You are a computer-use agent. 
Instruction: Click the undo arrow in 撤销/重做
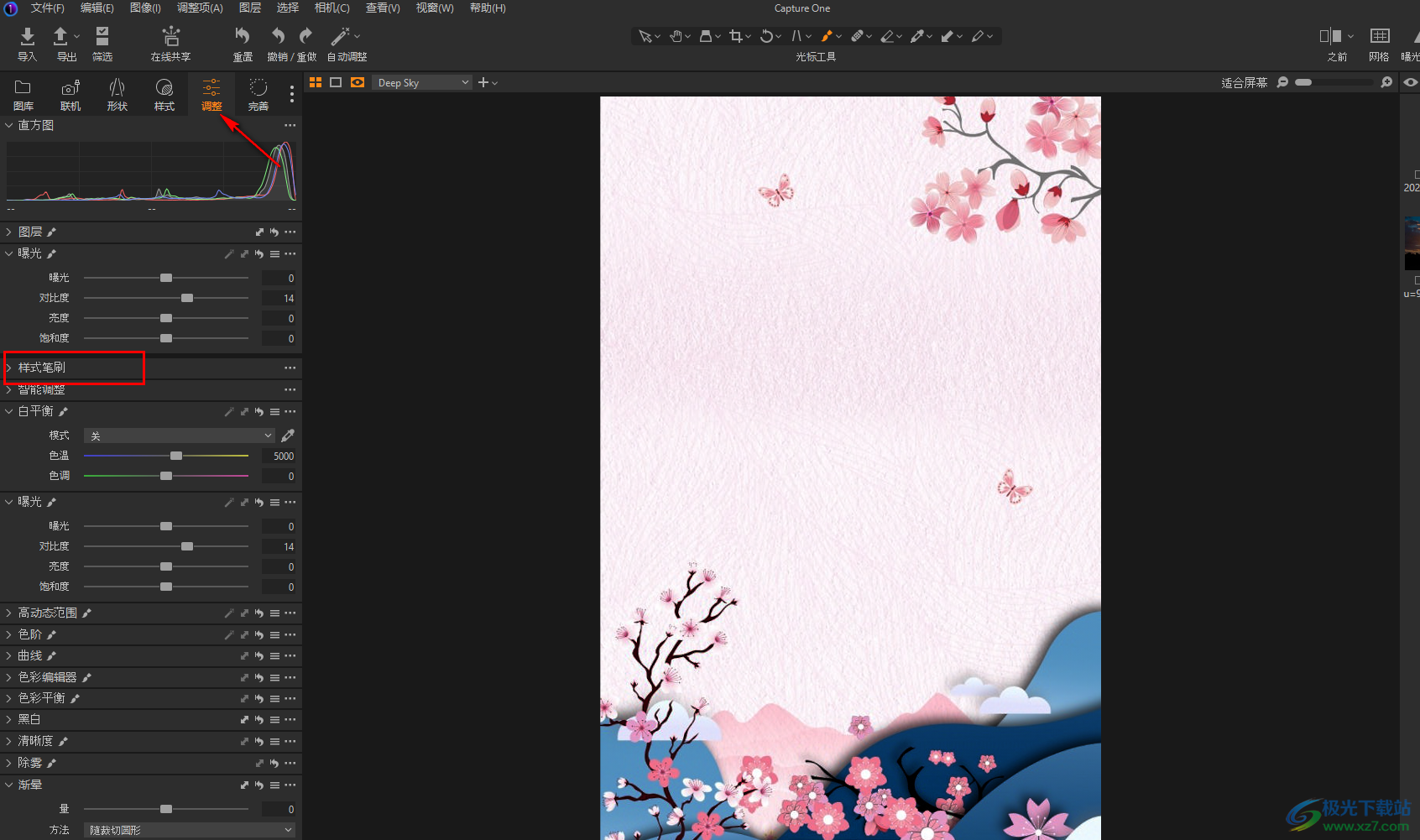pos(278,36)
